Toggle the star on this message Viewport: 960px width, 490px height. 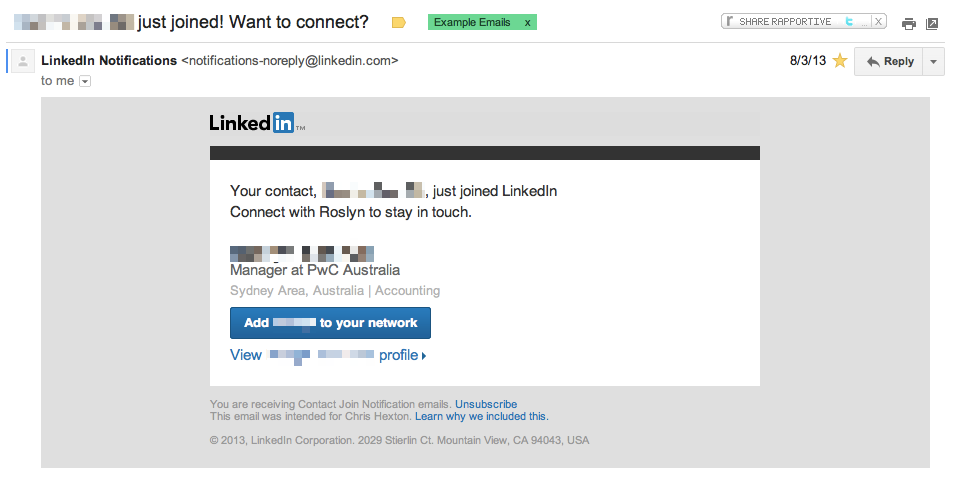tap(840, 61)
